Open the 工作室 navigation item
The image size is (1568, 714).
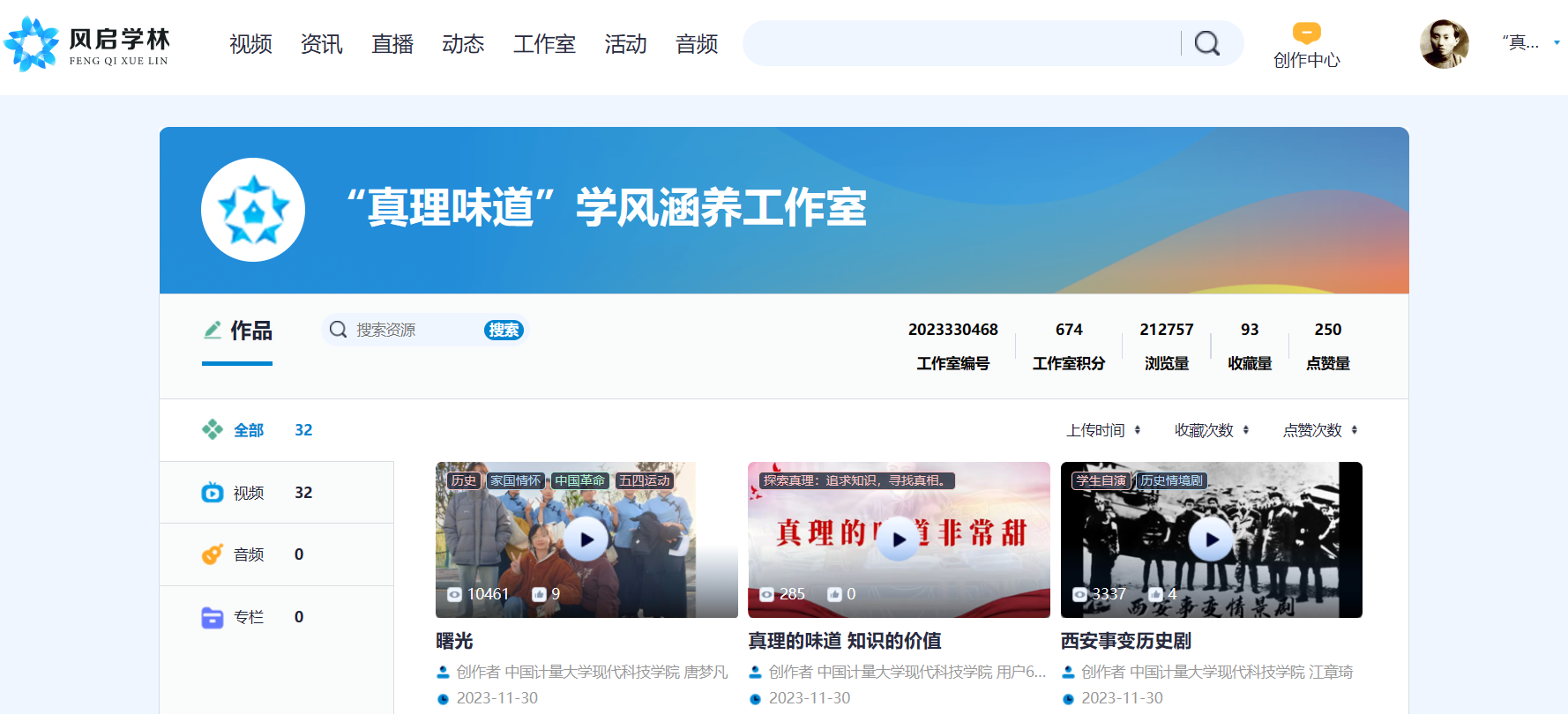point(544,44)
